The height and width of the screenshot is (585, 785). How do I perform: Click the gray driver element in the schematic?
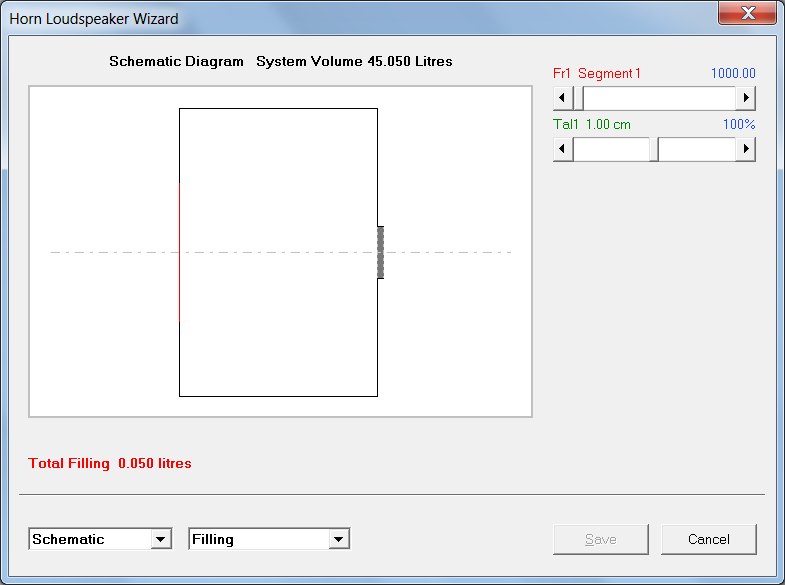(x=380, y=252)
